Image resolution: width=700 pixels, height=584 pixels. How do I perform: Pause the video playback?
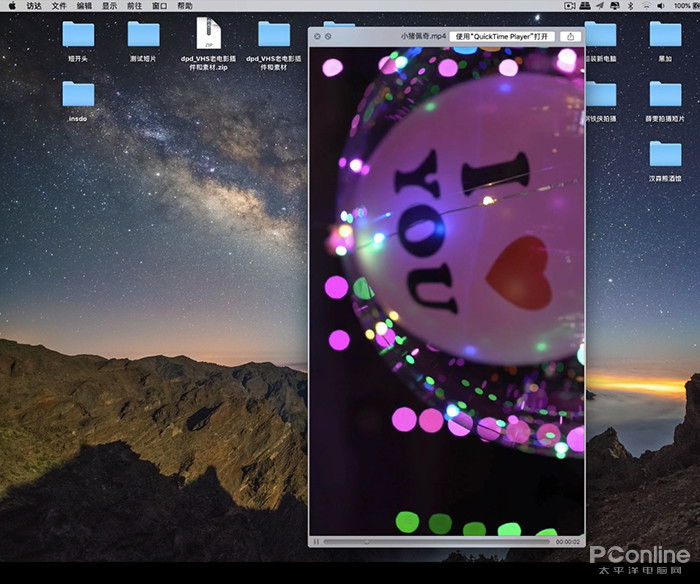click(x=317, y=541)
